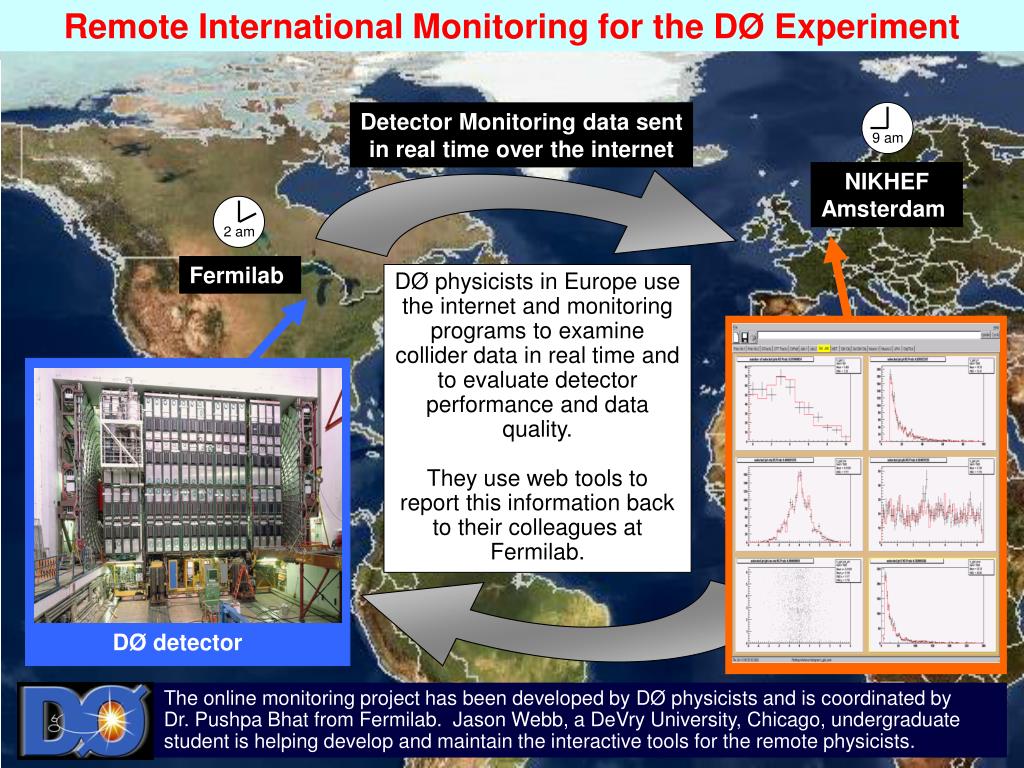Click the 'Remote International Monitoring' title
The width and height of the screenshot is (1024, 768).
pyautogui.click(x=512, y=27)
